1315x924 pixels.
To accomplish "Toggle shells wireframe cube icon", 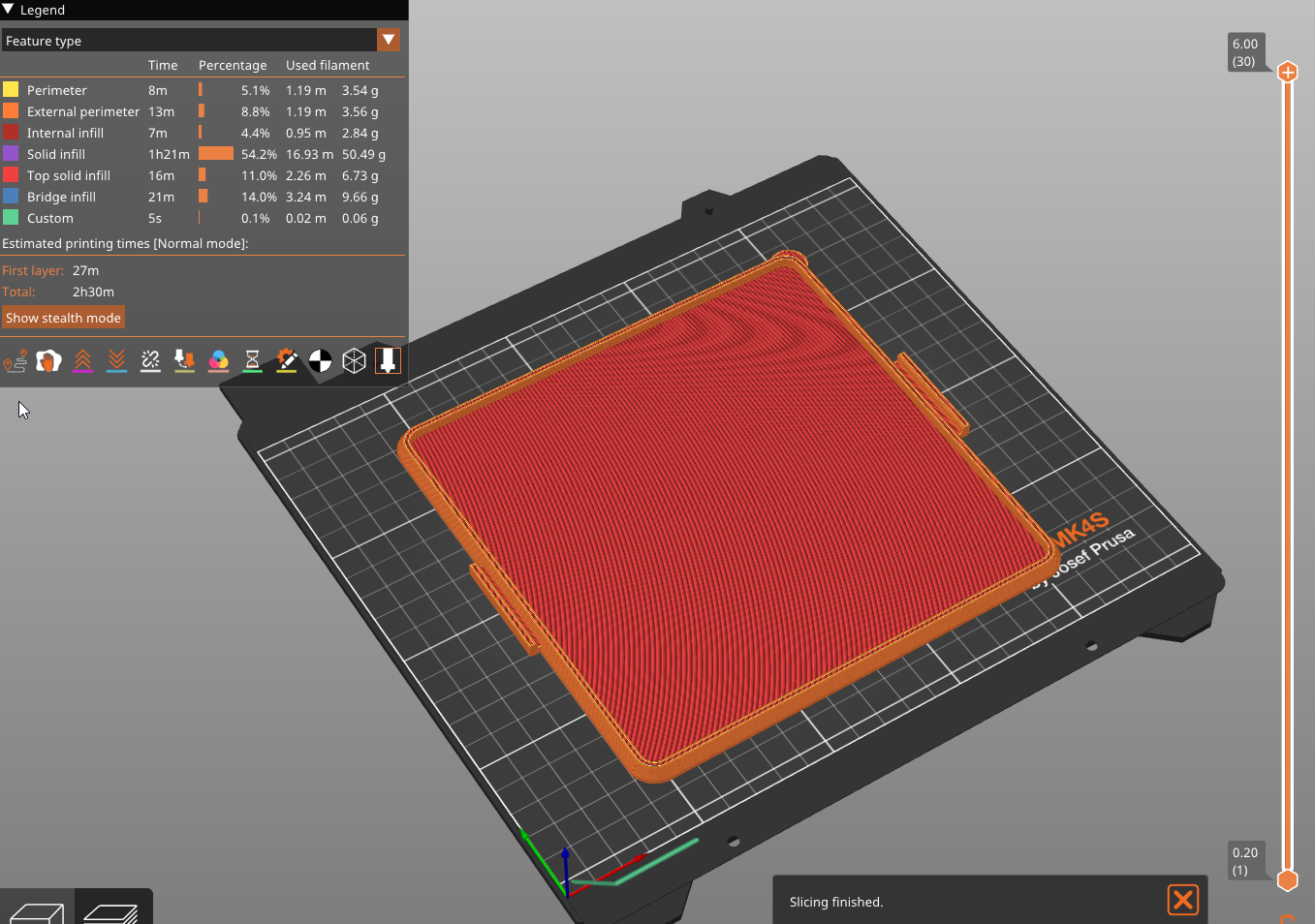I will pos(354,361).
